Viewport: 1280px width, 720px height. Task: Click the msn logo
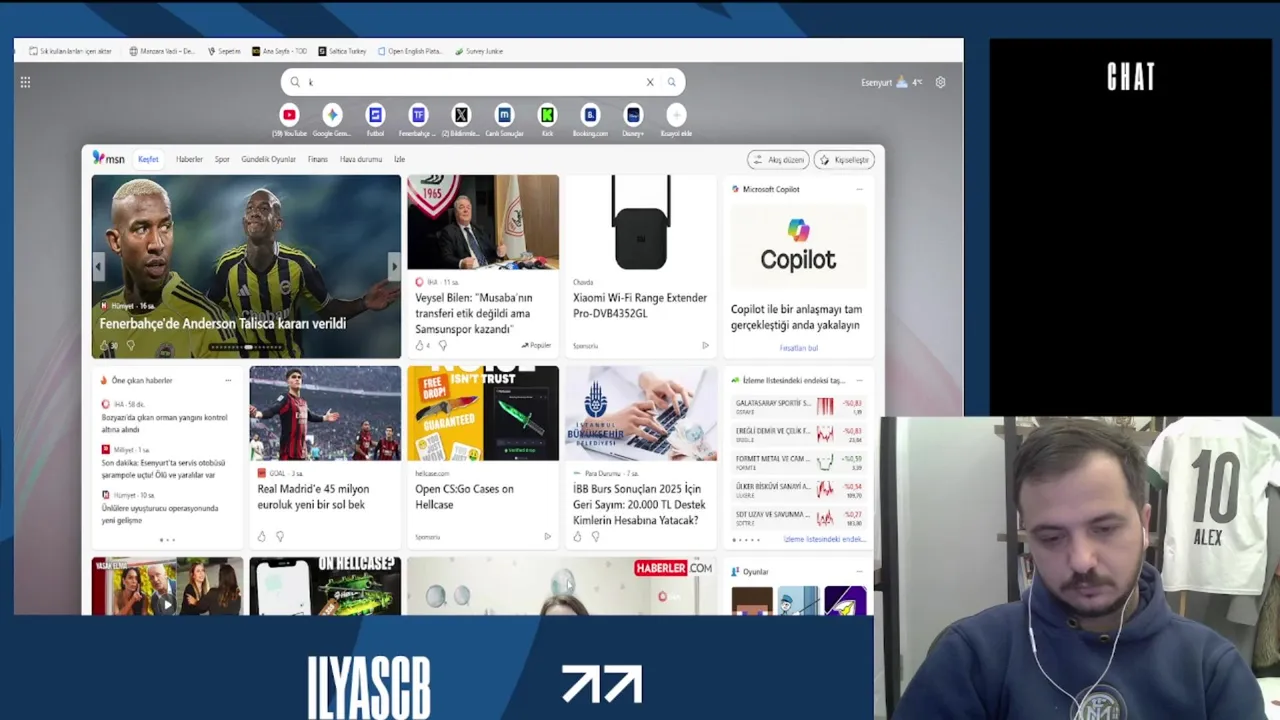(109, 158)
